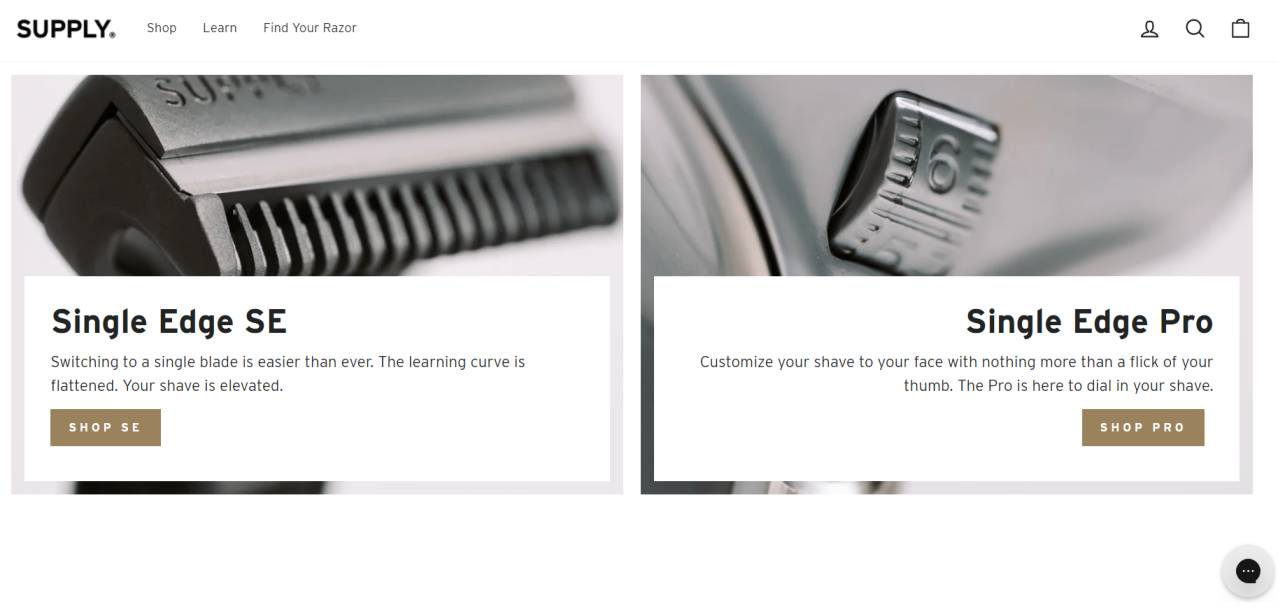
Task: Open the Learn menu
Action: 219,28
